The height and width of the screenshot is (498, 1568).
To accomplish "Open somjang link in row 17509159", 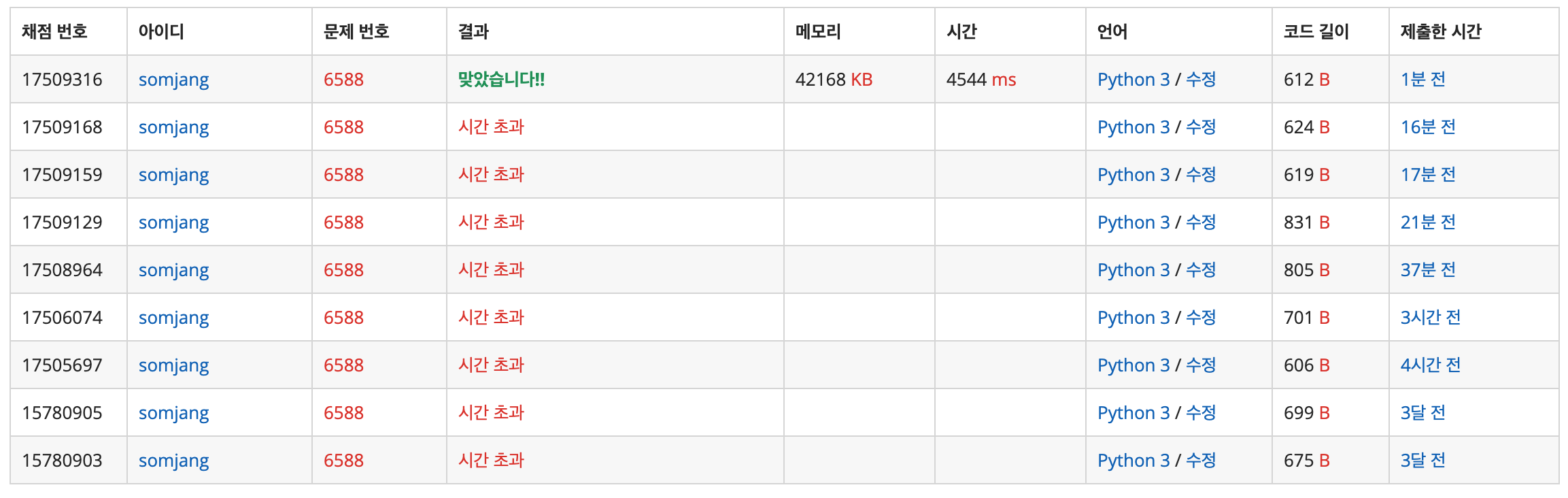I will point(173,176).
